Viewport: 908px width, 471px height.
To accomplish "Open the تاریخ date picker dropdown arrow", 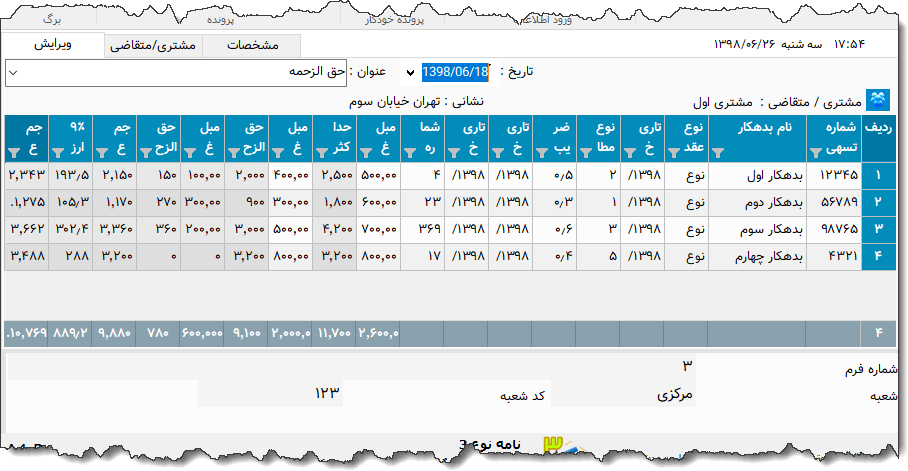I will (x=410, y=72).
